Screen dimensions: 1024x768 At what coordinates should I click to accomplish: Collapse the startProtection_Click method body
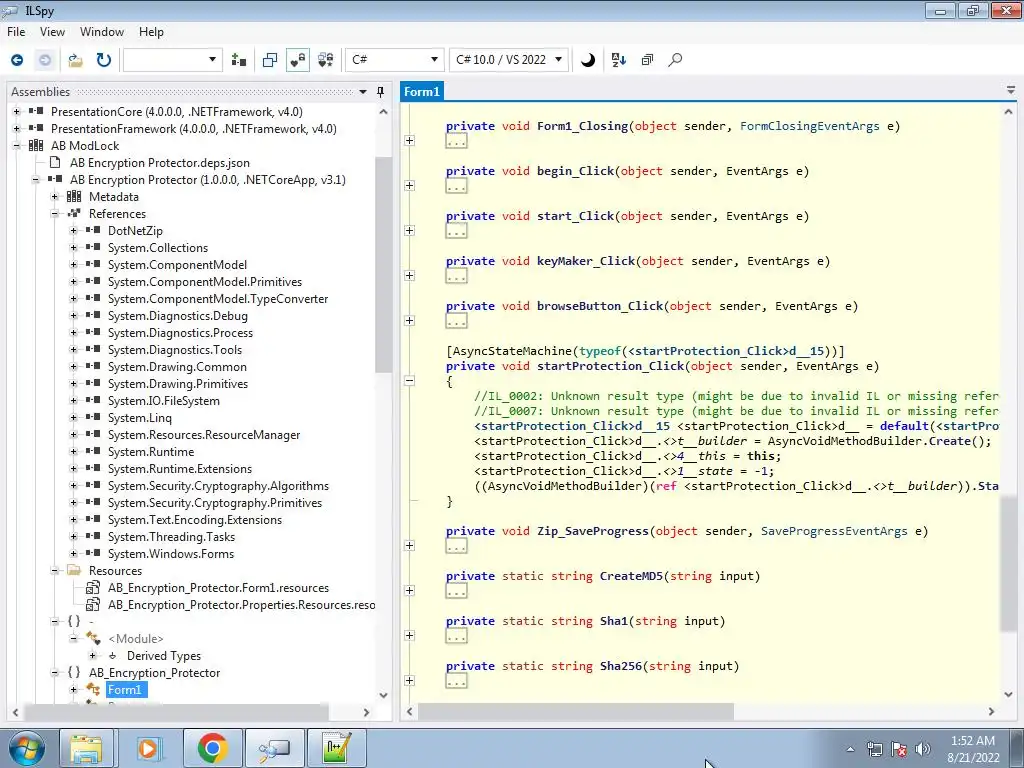point(409,381)
